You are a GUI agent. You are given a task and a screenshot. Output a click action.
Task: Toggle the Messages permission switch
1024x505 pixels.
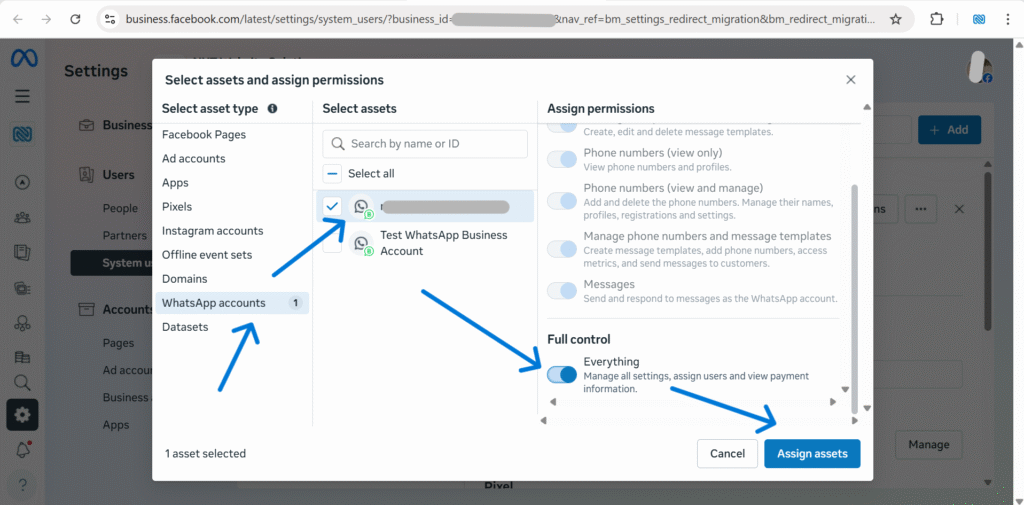point(562,291)
